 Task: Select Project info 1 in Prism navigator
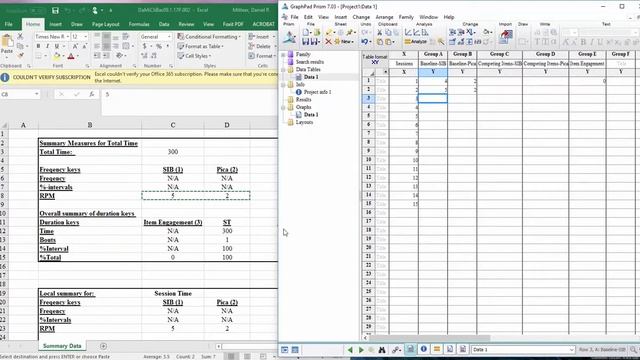tap(317, 92)
